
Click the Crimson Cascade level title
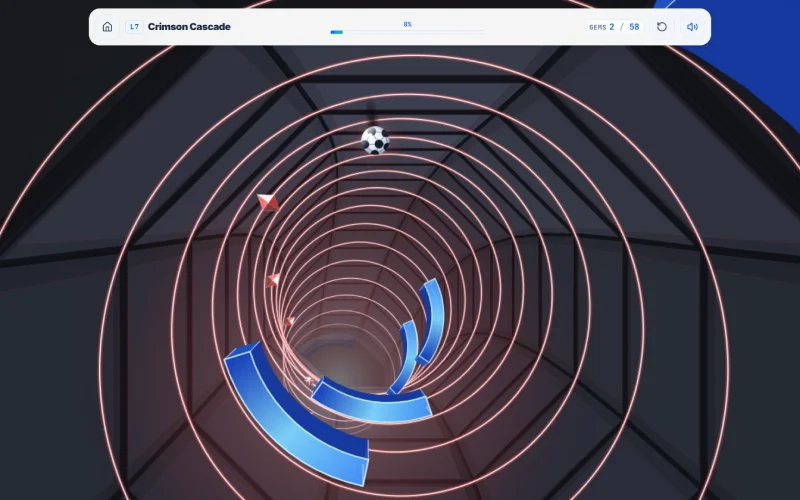(189, 27)
